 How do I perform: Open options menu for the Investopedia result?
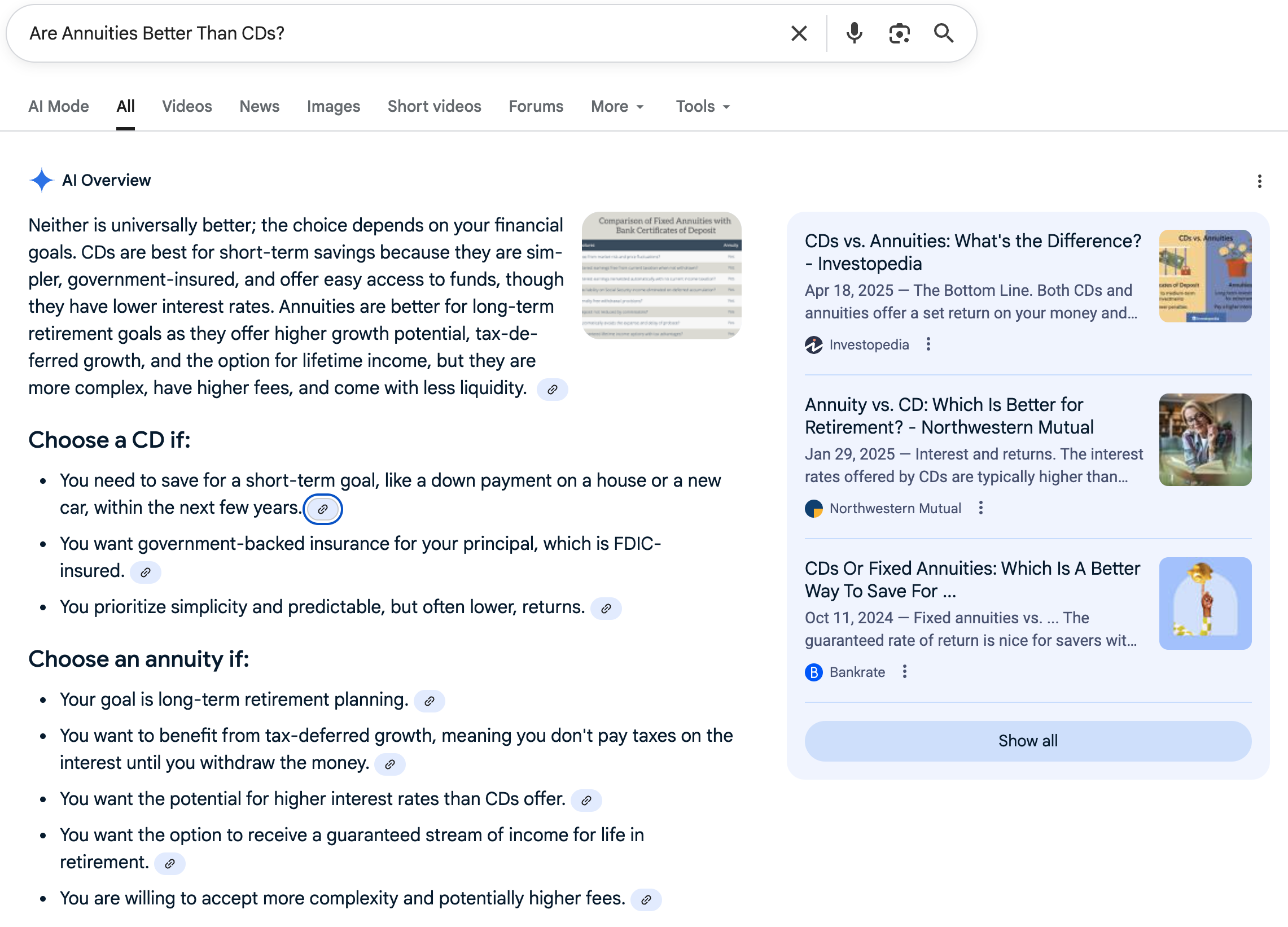tap(928, 344)
